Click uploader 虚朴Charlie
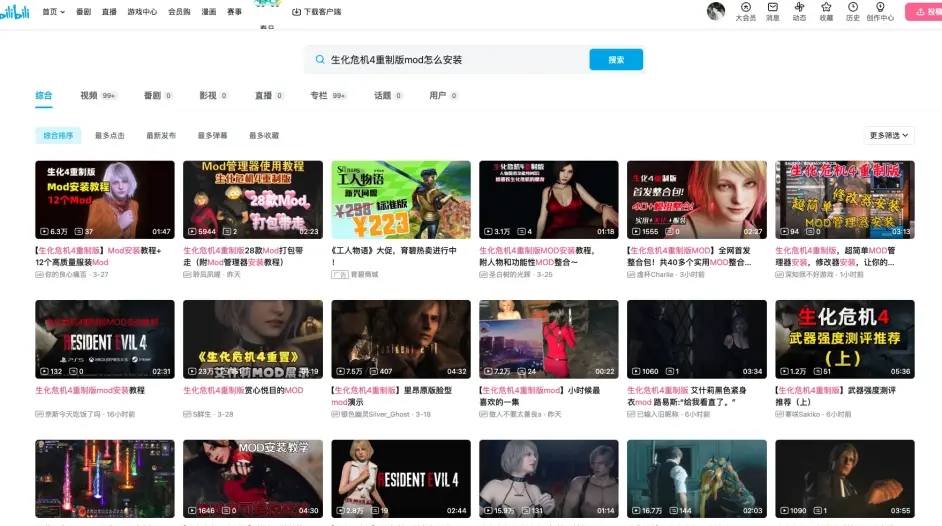 coord(655,274)
